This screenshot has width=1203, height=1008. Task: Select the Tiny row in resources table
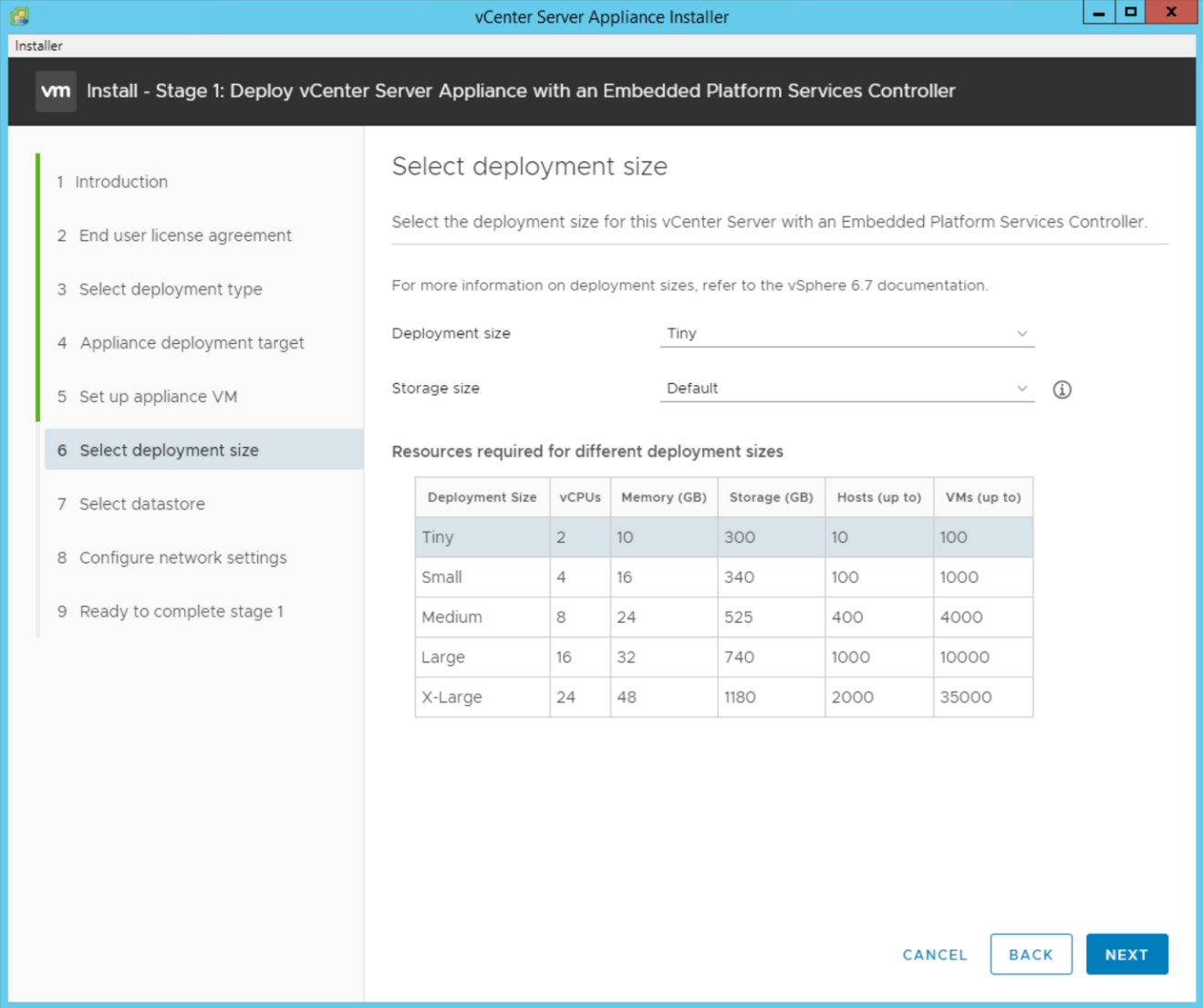pos(723,537)
